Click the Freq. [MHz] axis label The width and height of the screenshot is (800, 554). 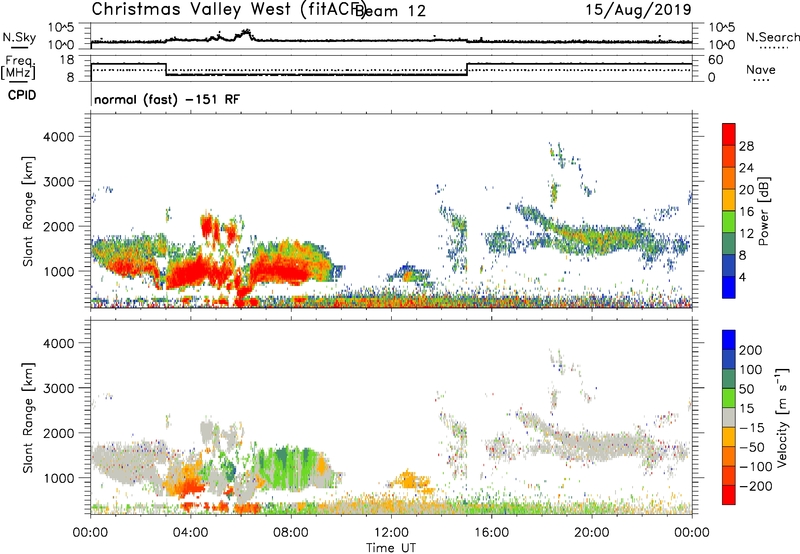coord(18,68)
